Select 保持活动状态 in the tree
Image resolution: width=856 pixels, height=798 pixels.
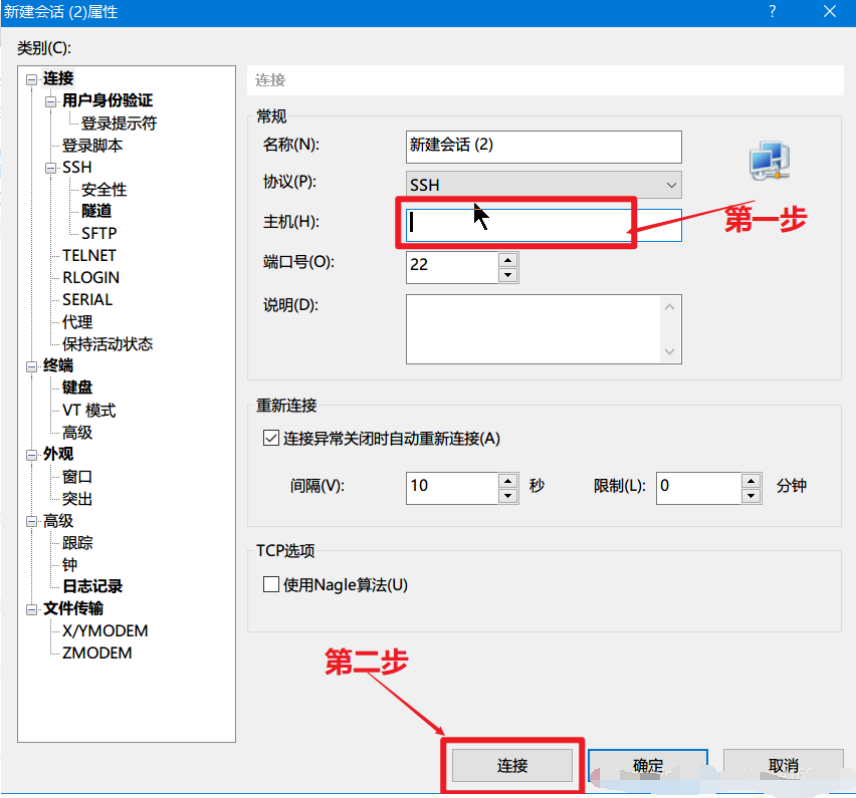107,344
